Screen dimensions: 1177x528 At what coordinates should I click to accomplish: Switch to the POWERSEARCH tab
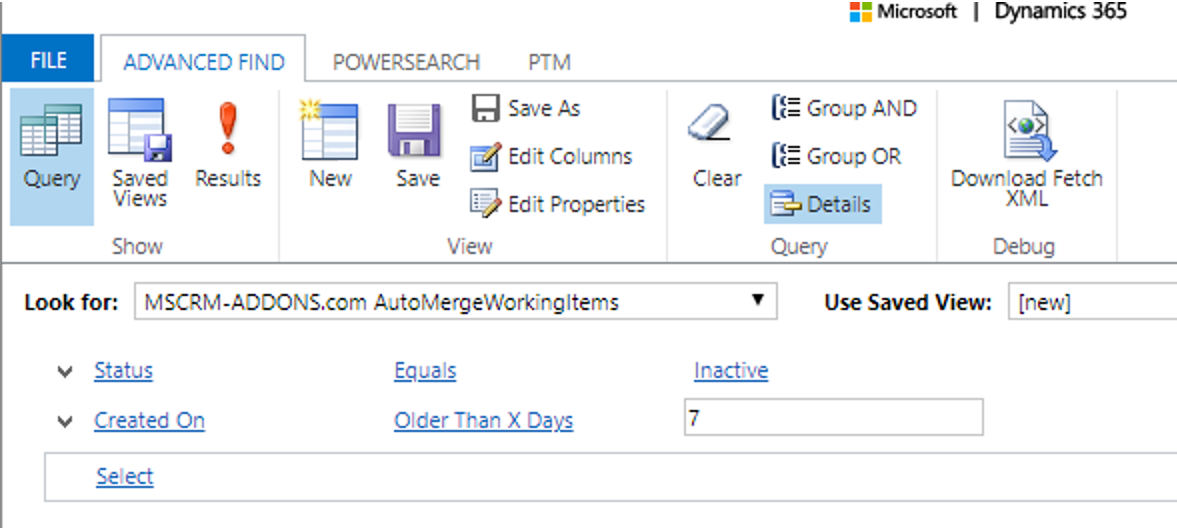(x=406, y=62)
